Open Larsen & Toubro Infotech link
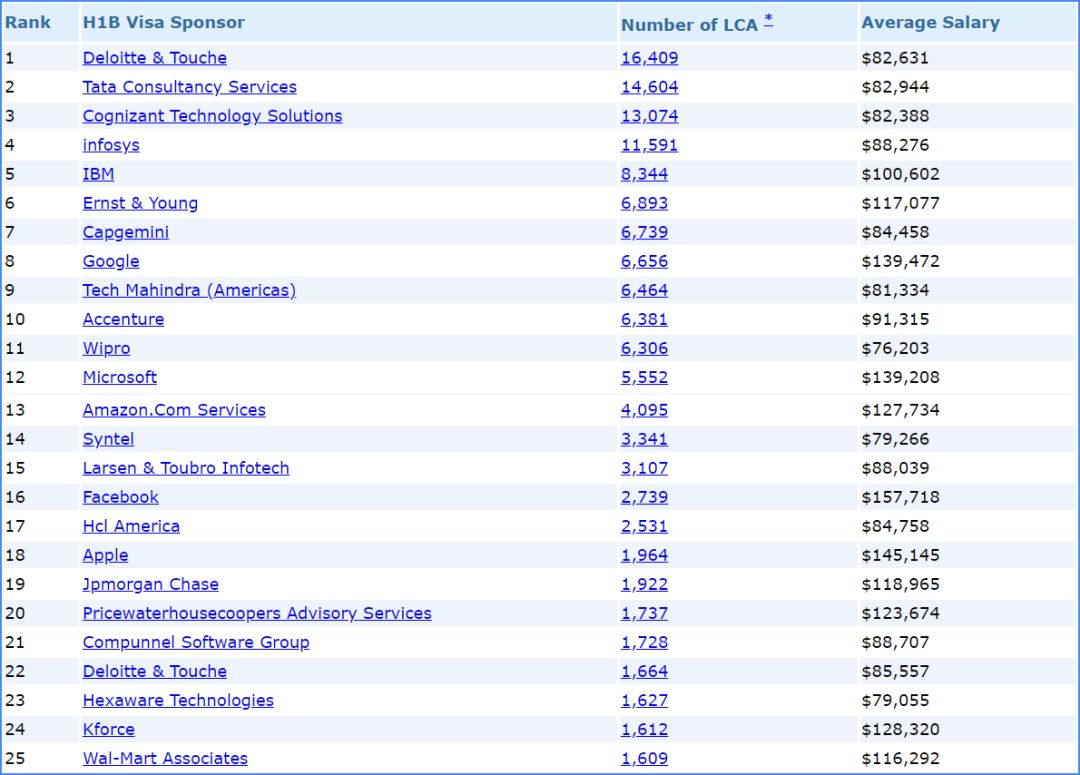1080x775 pixels. point(186,468)
